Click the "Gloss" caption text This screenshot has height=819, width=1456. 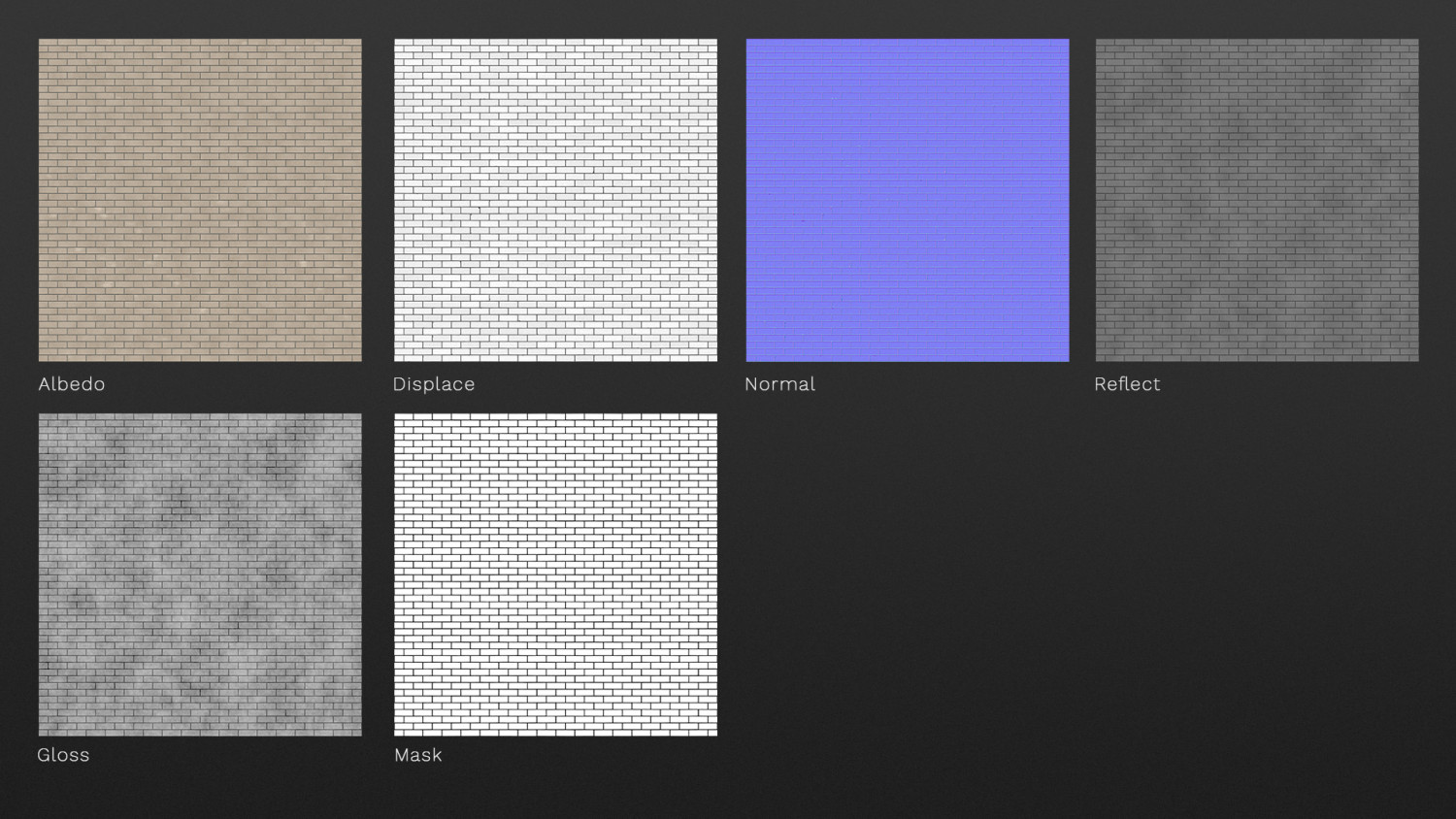[x=63, y=755]
